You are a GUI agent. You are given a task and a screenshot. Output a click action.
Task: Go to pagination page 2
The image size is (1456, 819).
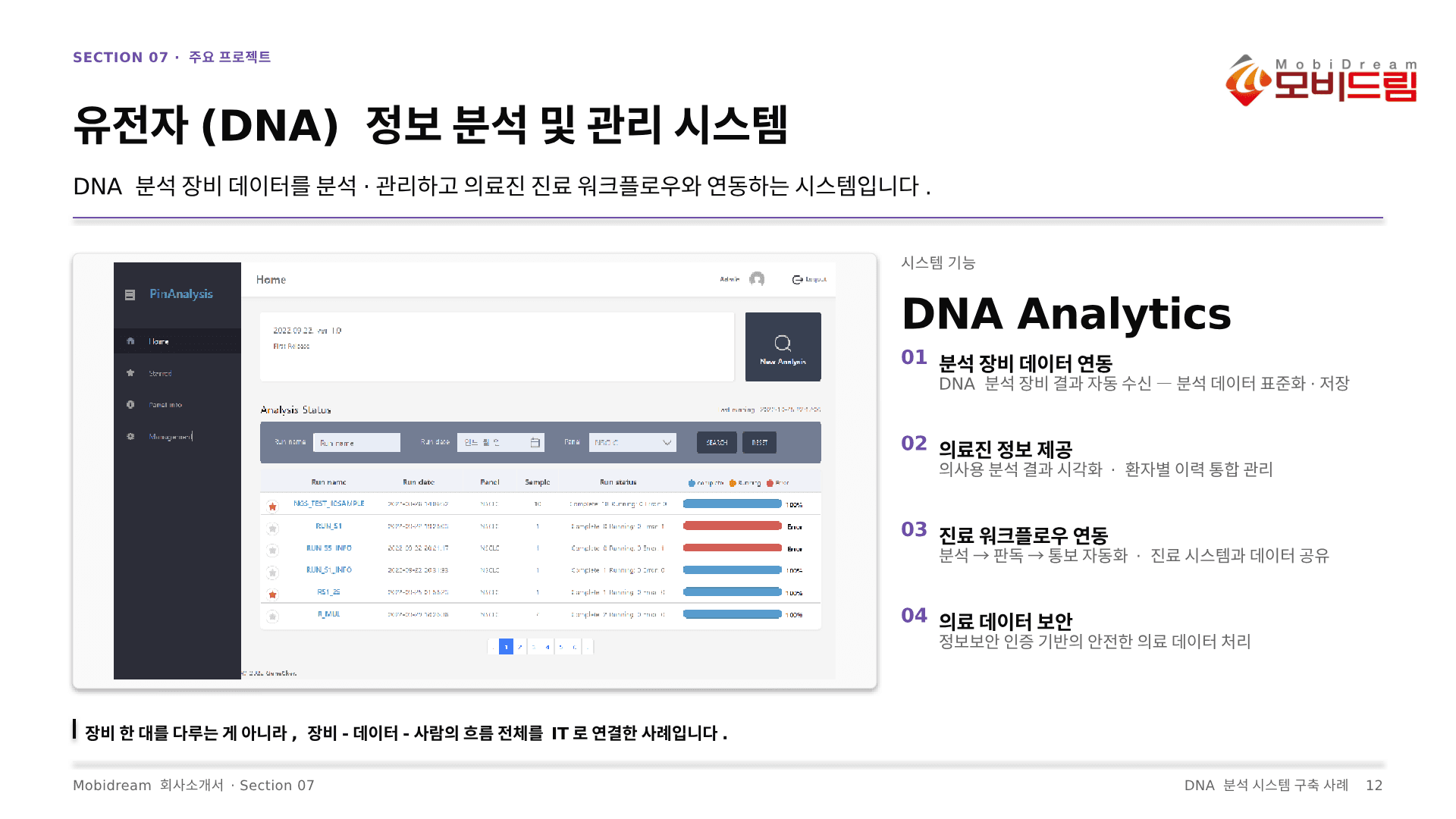point(519,647)
